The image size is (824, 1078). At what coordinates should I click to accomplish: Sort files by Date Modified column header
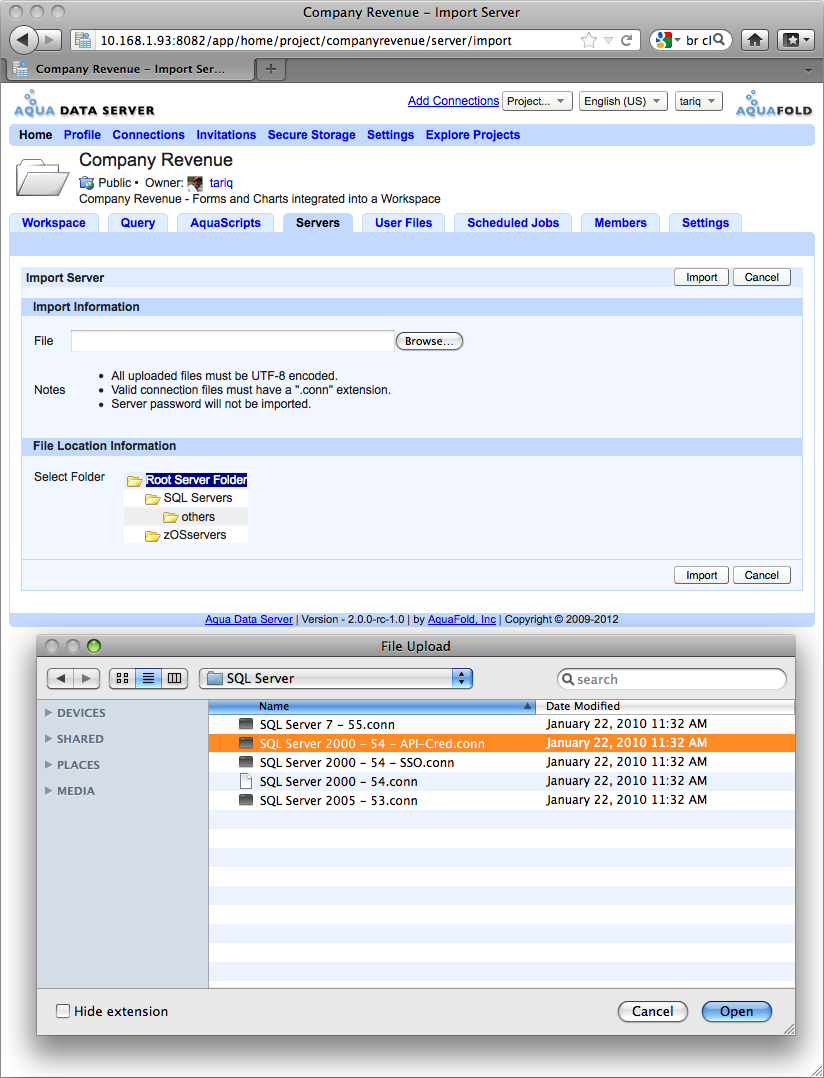point(665,706)
